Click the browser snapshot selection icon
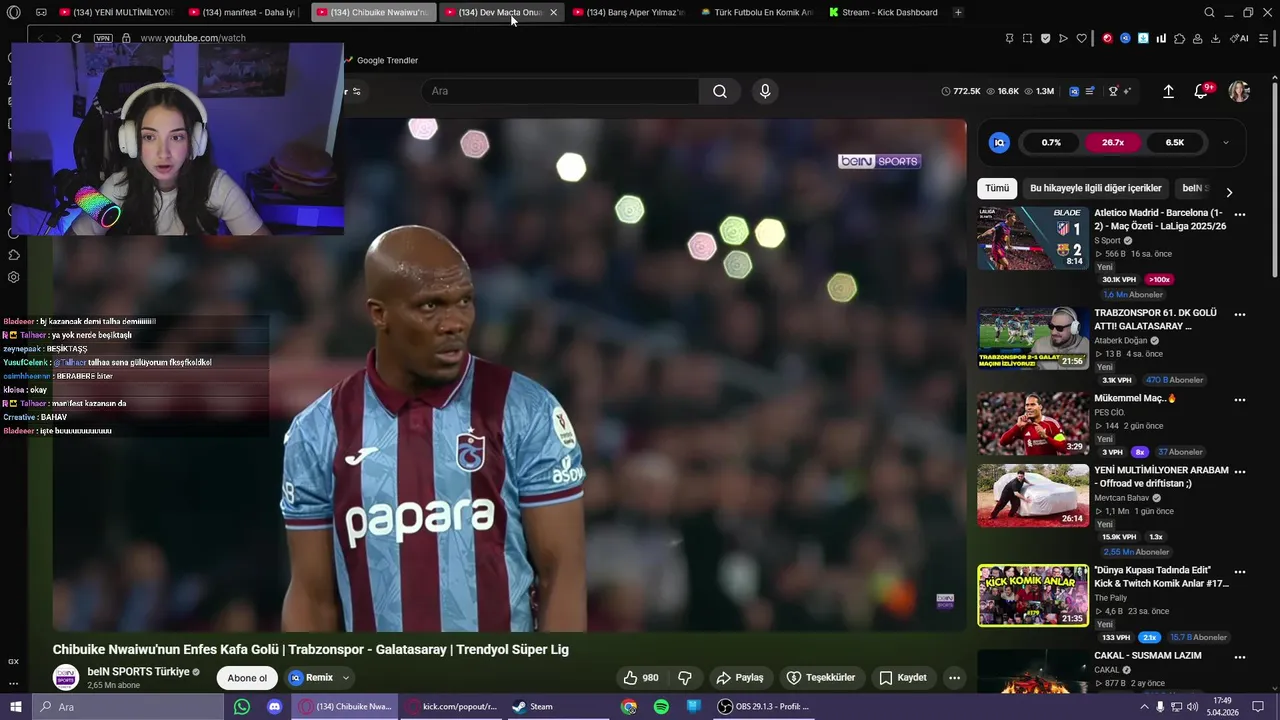1280x720 pixels. 1027,38
